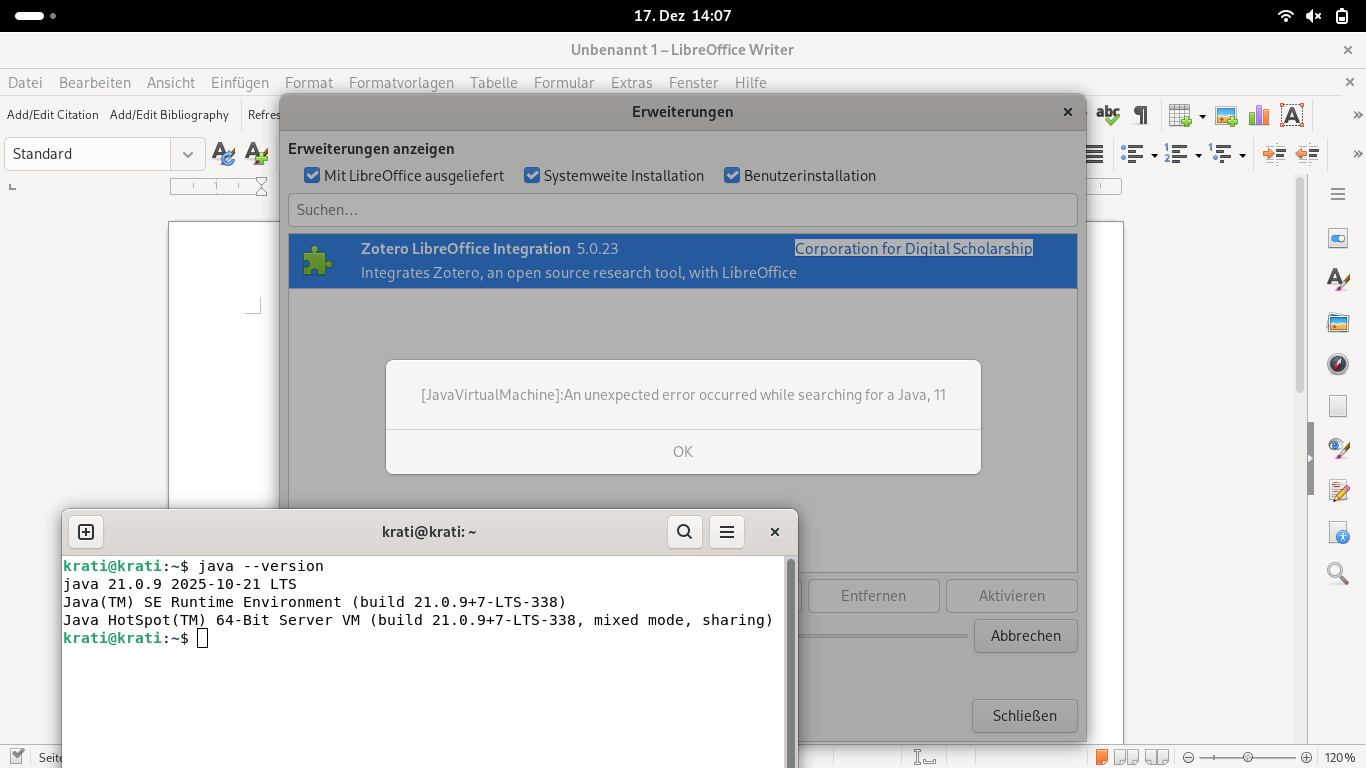Expand the outline format dropdown arrow

click(x=1242, y=155)
